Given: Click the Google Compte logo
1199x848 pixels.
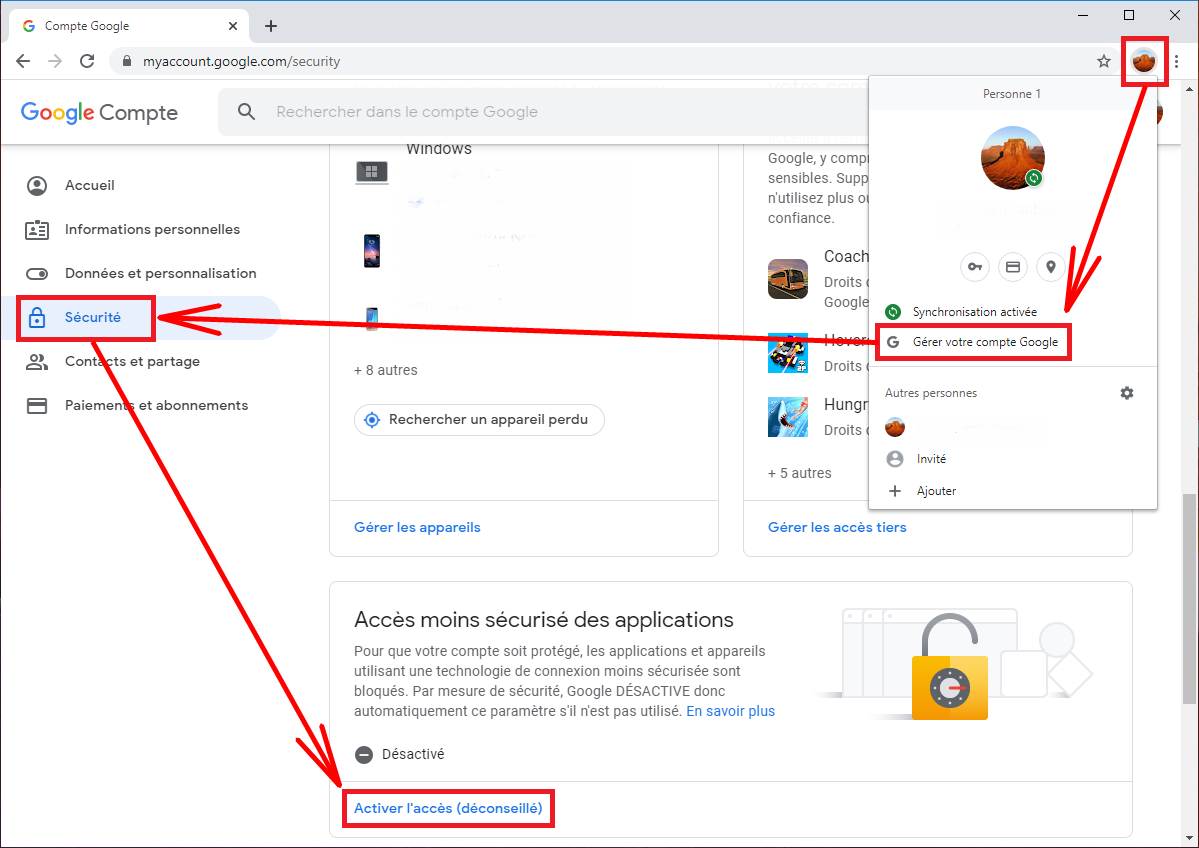Looking at the screenshot, I should (x=99, y=112).
